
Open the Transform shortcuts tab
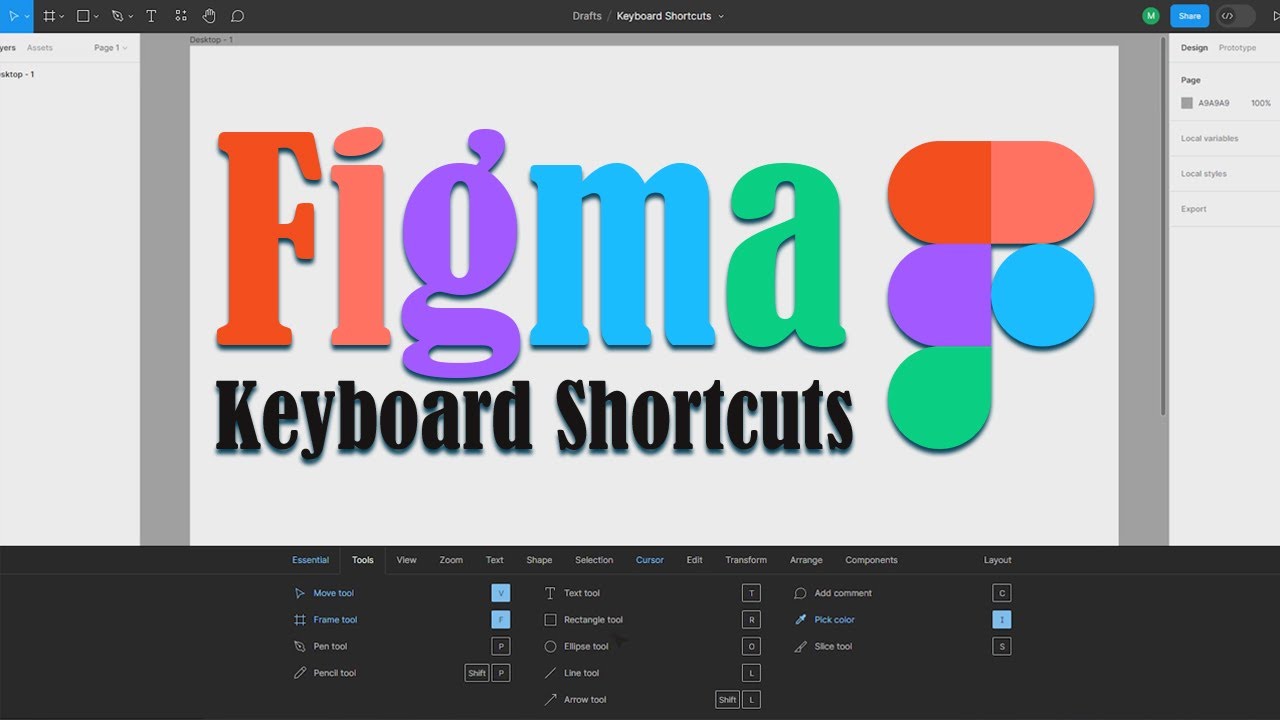click(x=746, y=560)
